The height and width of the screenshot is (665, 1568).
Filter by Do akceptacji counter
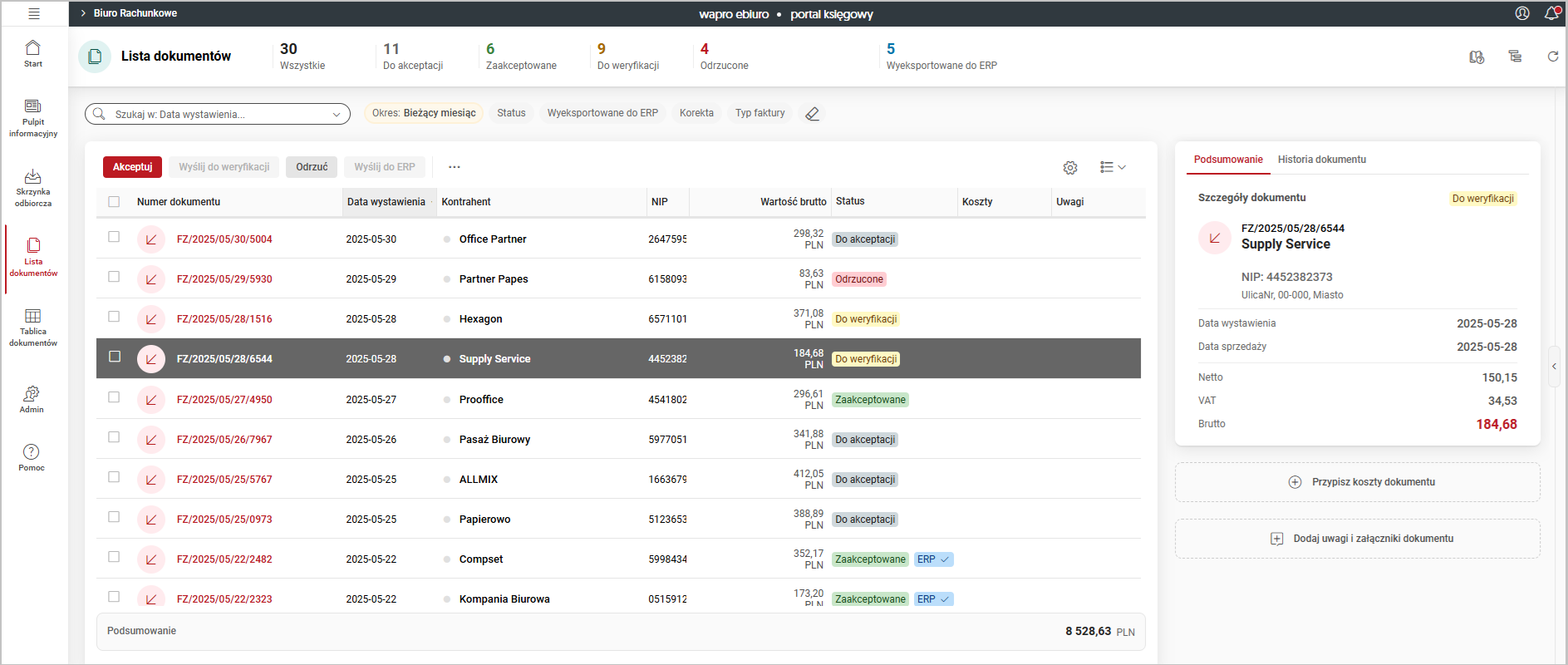(x=413, y=56)
